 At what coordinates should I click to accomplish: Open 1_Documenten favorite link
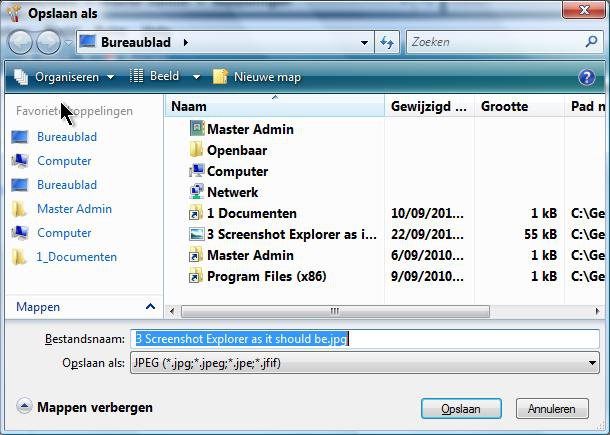click(76, 257)
